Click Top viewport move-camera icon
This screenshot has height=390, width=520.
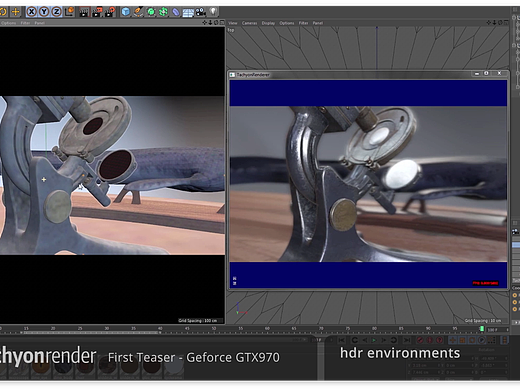(489, 23)
